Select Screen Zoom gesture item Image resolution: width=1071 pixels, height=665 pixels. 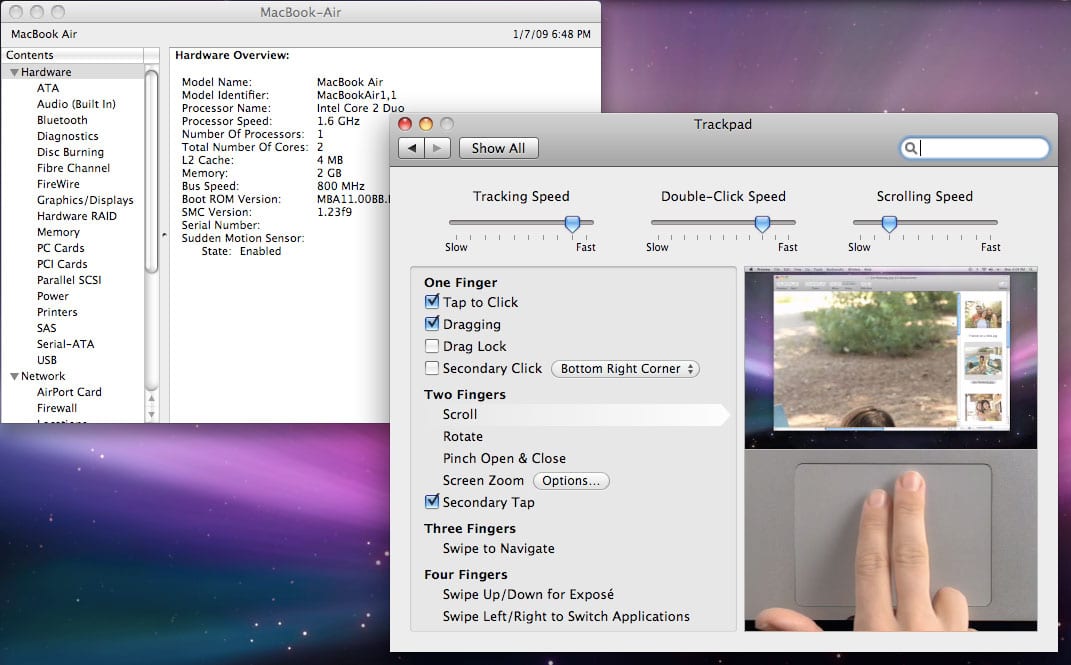coord(483,480)
